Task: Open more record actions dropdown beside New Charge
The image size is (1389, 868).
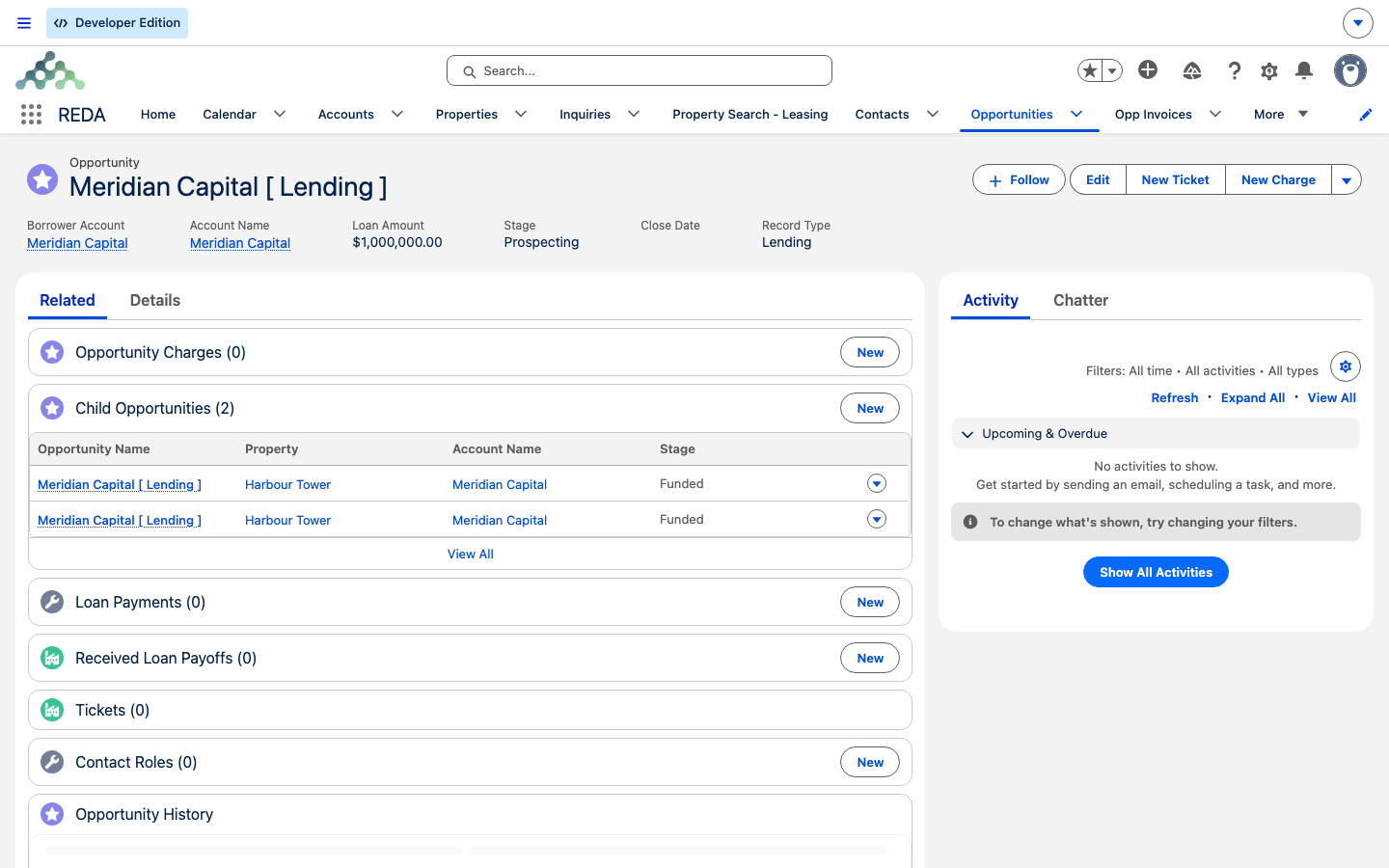Action: tap(1347, 180)
